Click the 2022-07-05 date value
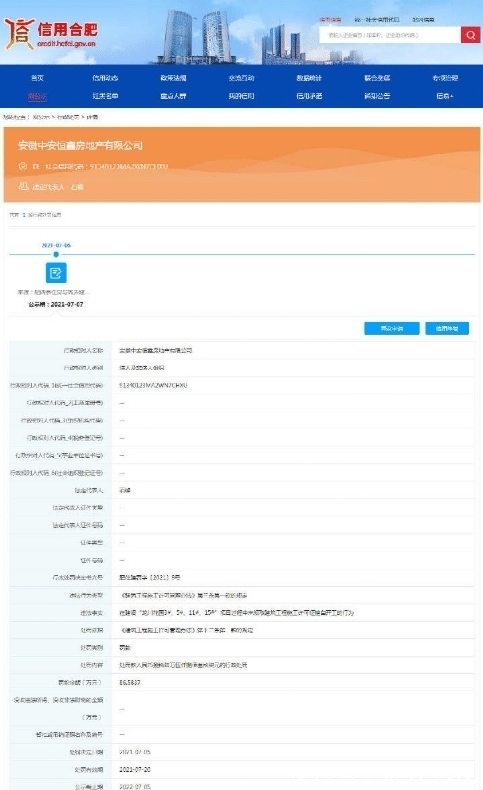Screen dimensions: 483x790 tap(134, 786)
